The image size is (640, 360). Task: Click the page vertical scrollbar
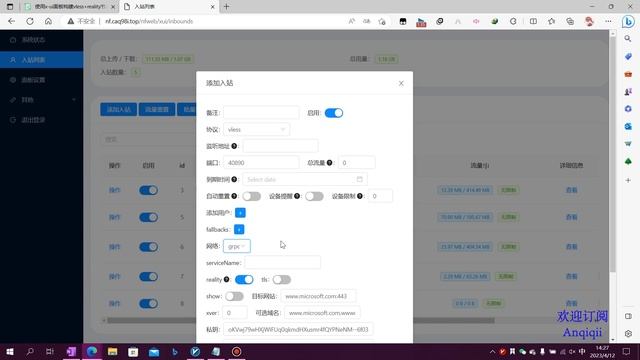[x=613, y=155]
